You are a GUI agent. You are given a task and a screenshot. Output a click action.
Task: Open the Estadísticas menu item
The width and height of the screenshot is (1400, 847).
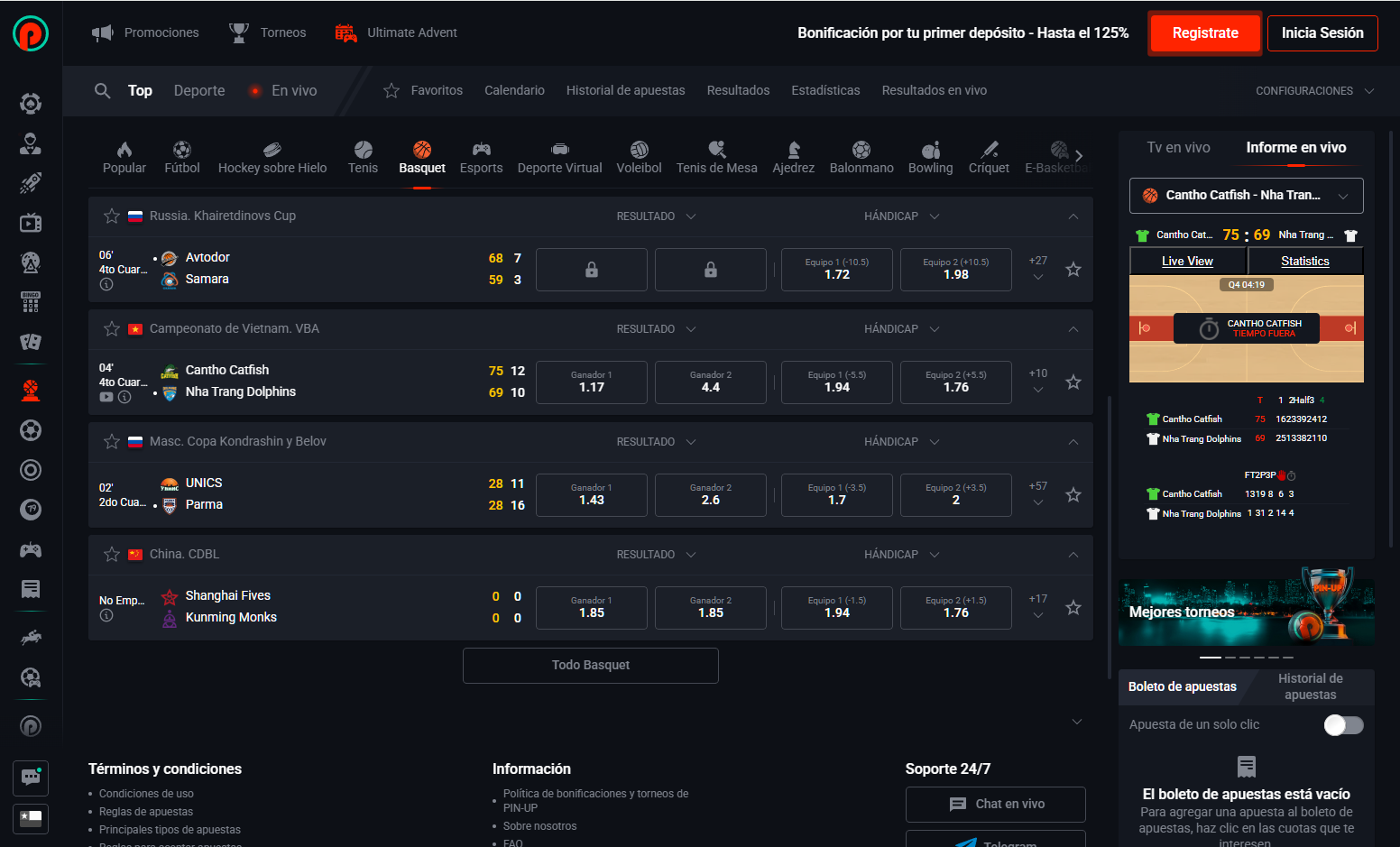tap(825, 90)
